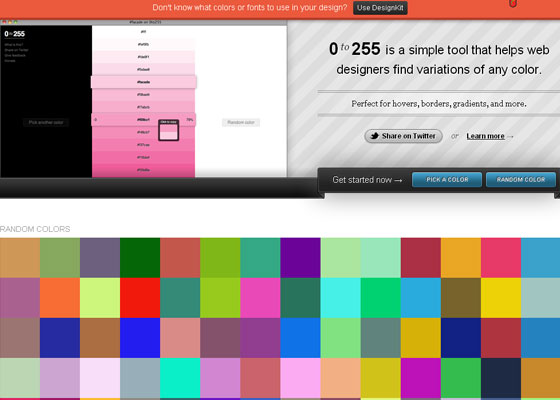Open the small logo icon in orange banner
560x400 pixels.
pos(513,4)
